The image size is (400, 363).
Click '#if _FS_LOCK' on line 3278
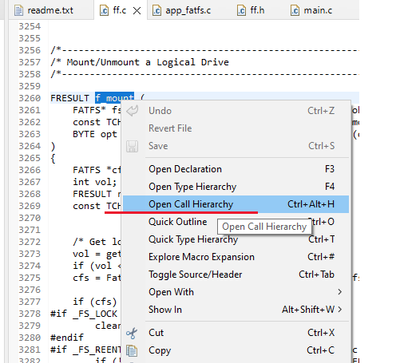click(x=84, y=314)
